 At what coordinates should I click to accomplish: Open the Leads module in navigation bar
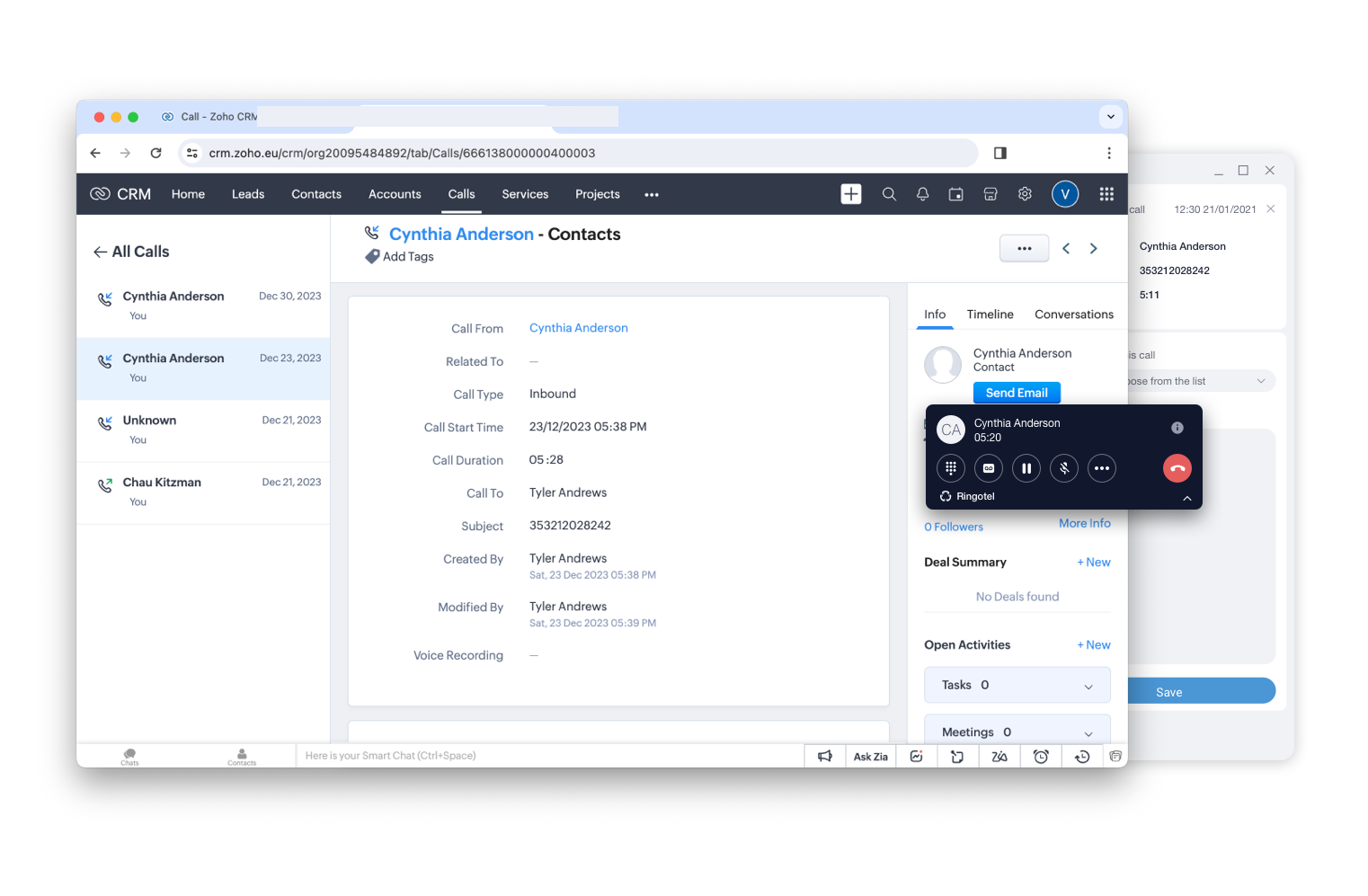click(248, 194)
